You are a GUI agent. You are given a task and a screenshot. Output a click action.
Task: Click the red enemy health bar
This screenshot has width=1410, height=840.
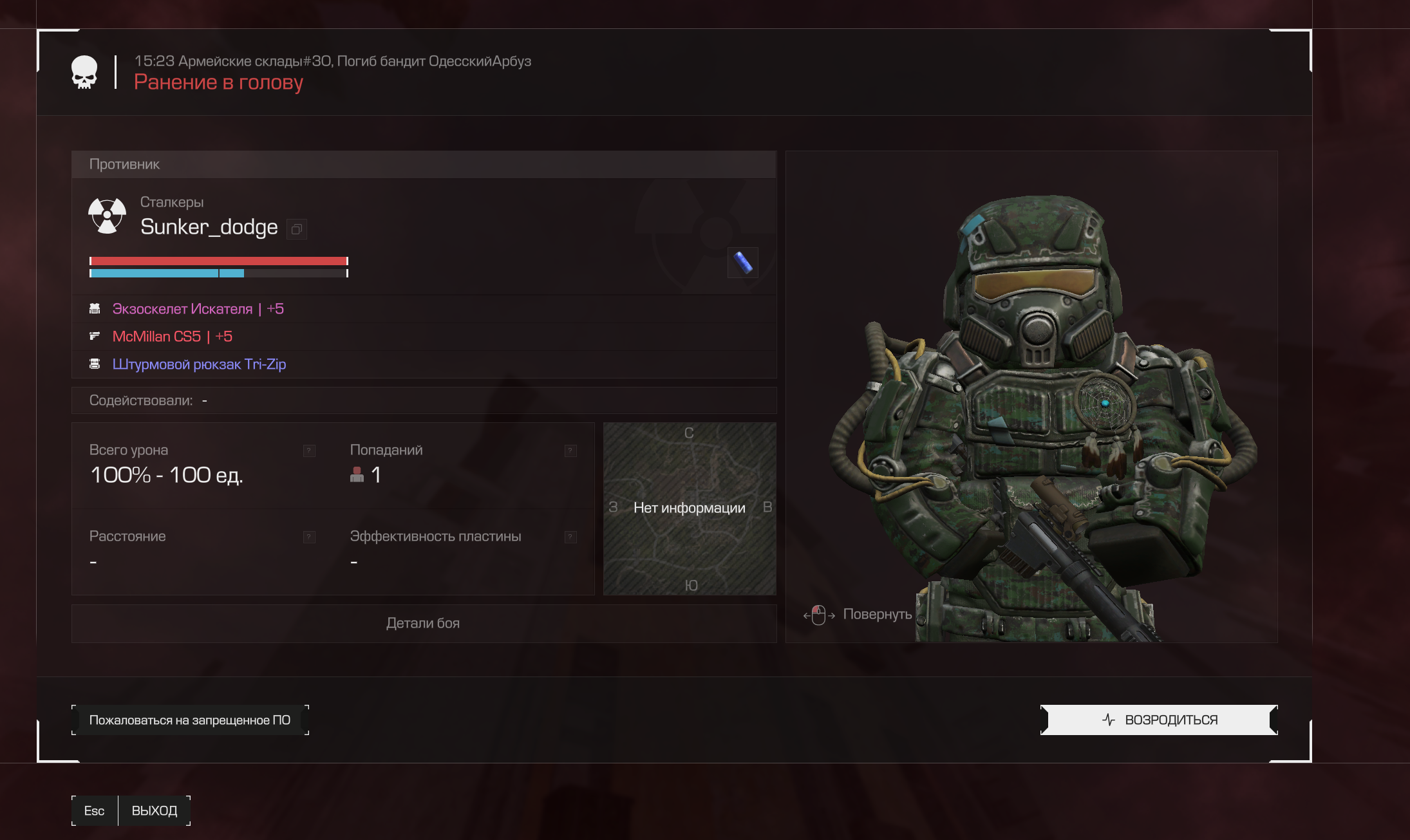point(219,261)
